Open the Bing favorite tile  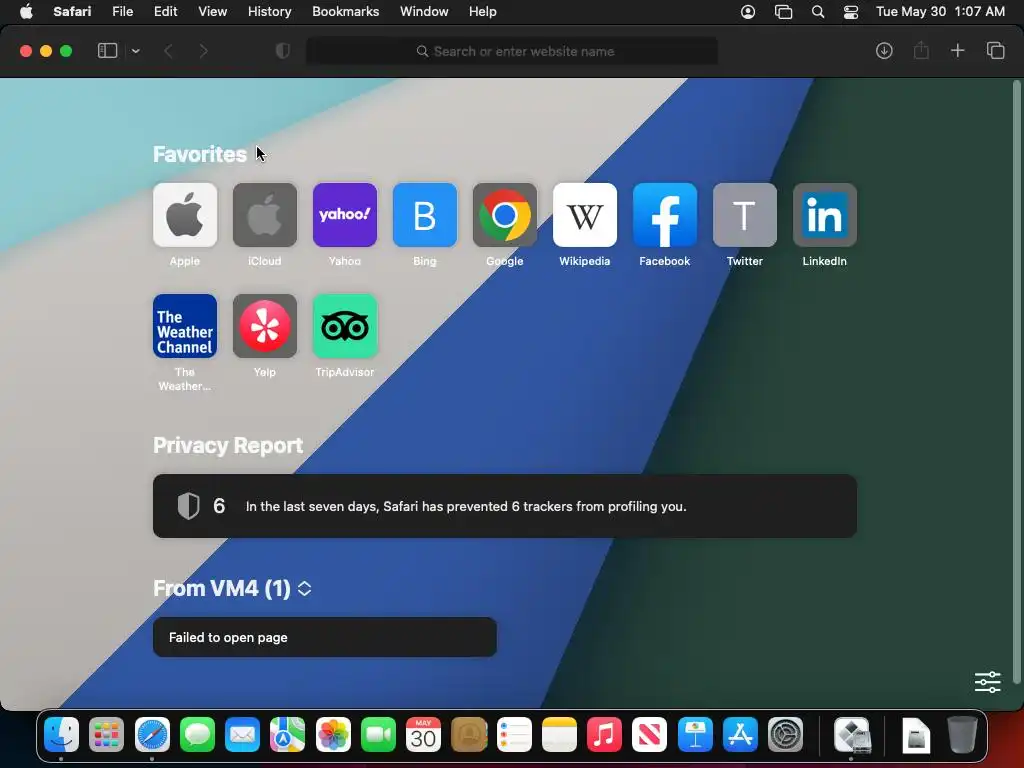tap(424, 215)
